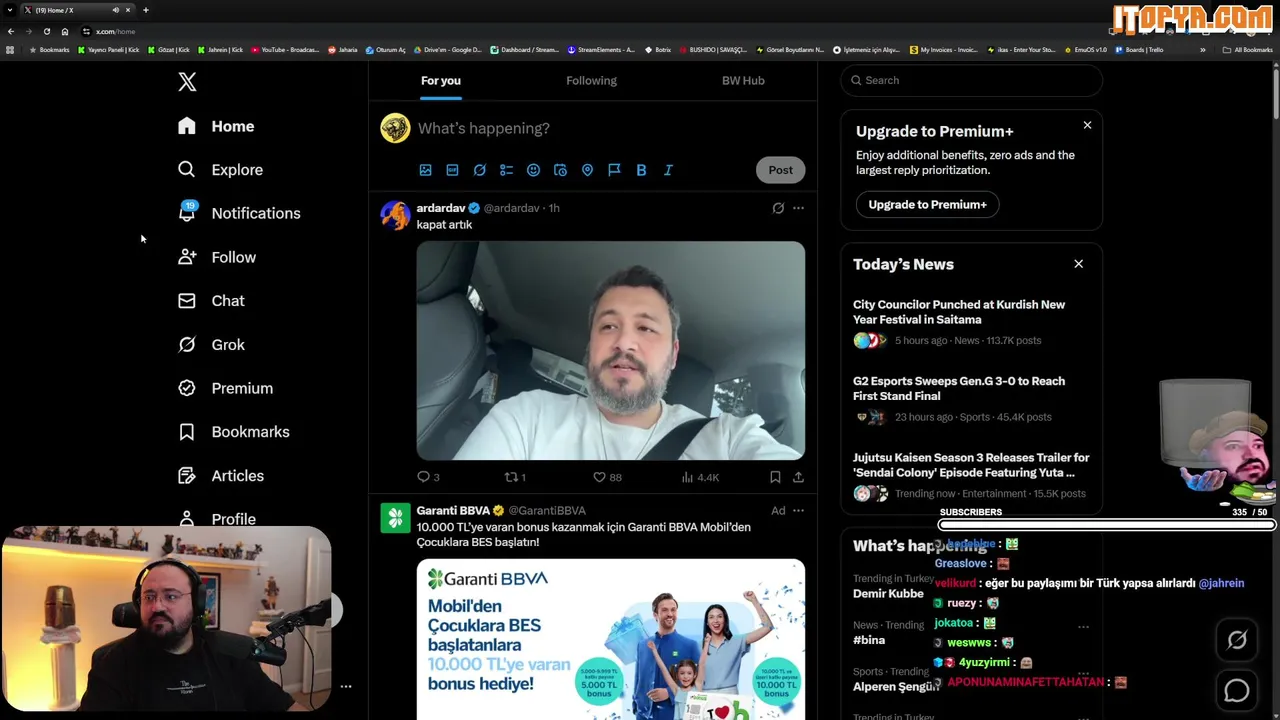
Task: Dismiss the Upgrade to Premium+ card
Action: click(x=1087, y=125)
